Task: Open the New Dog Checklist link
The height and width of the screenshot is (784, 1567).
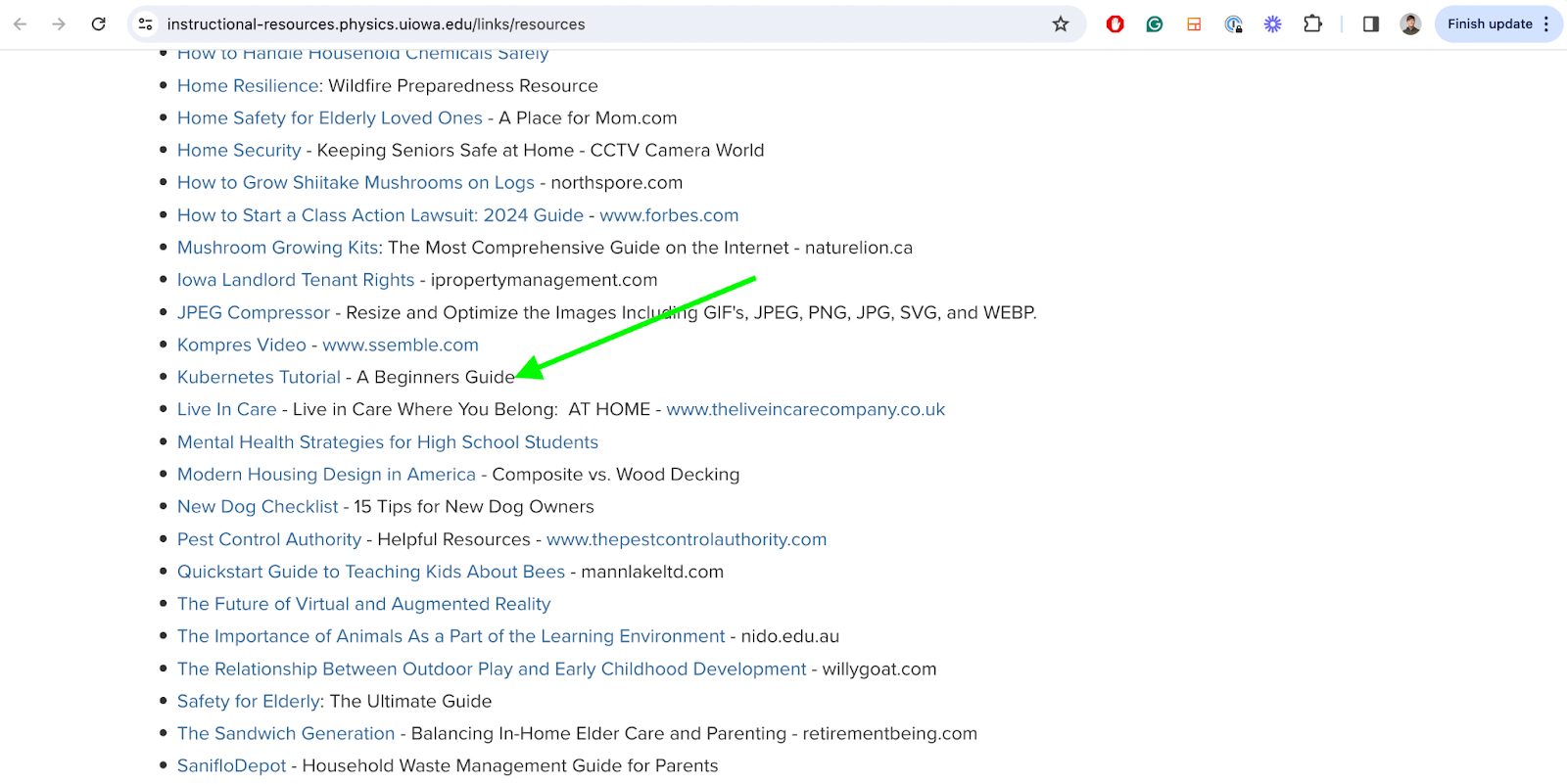Action: 258,507
